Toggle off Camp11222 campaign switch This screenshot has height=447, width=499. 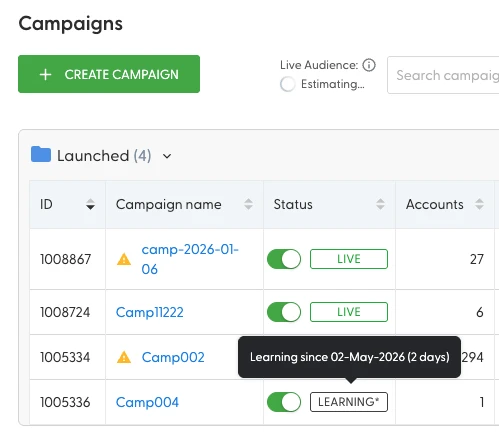pos(284,312)
